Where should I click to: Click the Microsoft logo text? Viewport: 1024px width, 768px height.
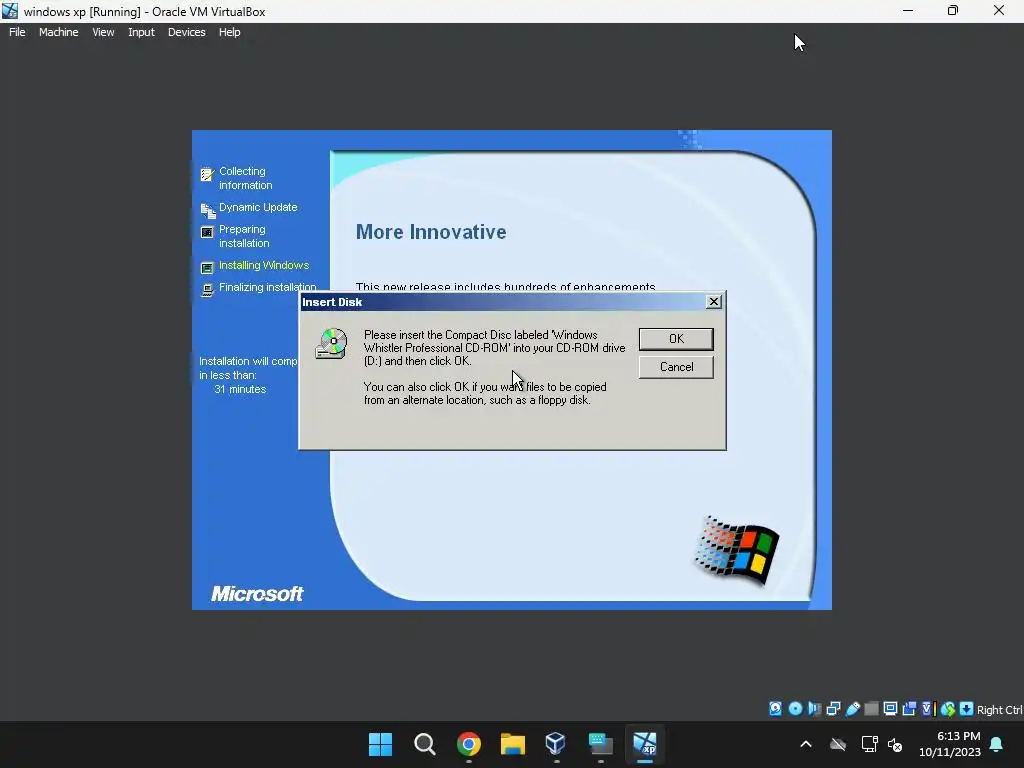257,594
